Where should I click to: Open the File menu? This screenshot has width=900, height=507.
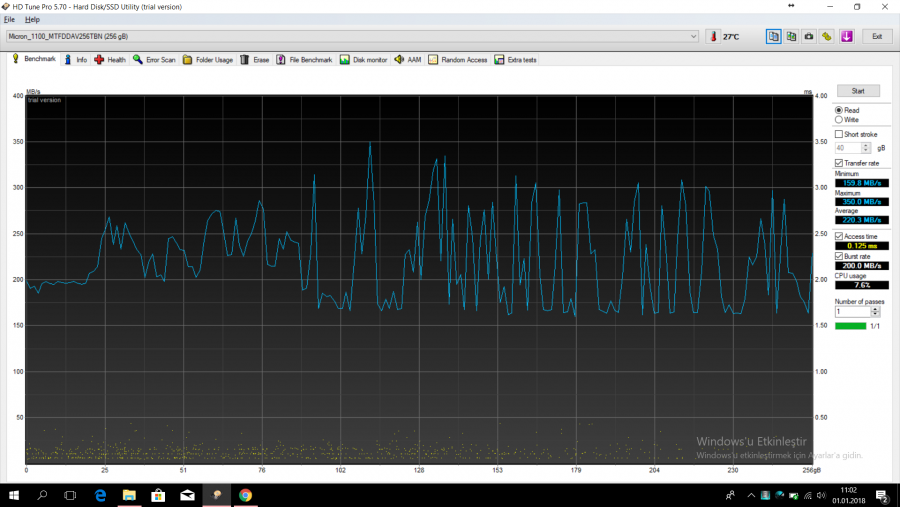coord(9,20)
